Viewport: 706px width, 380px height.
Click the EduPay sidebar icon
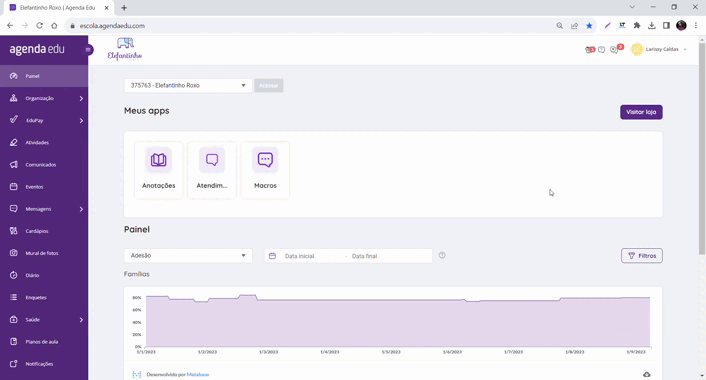(14, 120)
